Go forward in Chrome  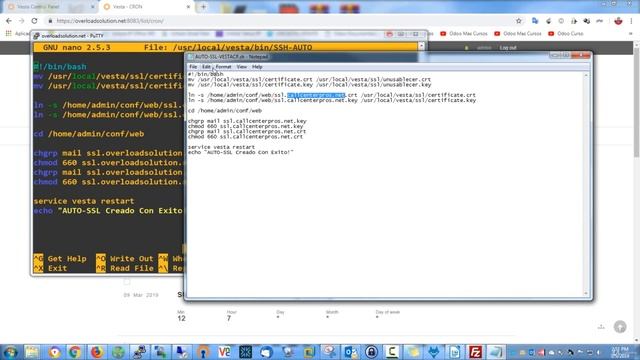[22, 21]
